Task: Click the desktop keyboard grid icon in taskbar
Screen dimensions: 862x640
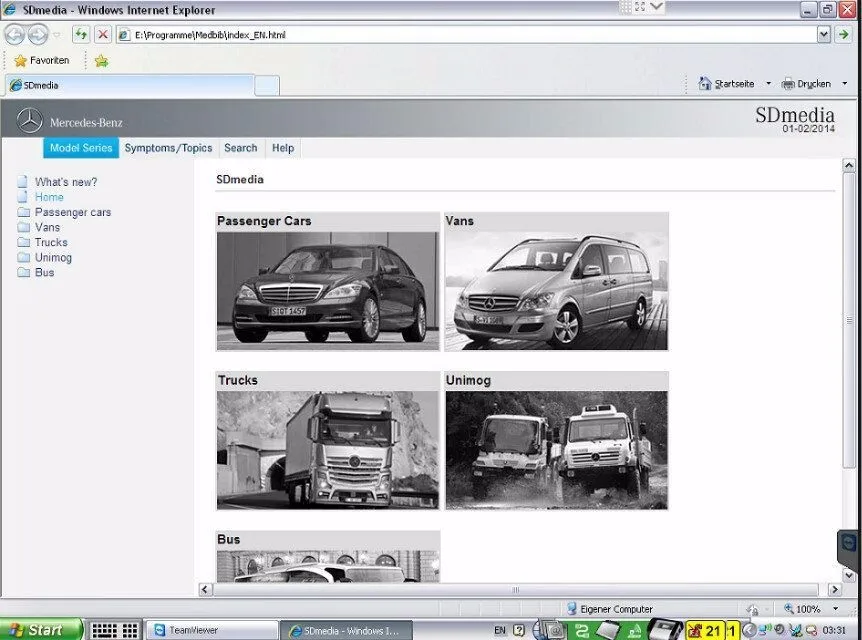Action: [x=114, y=630]
